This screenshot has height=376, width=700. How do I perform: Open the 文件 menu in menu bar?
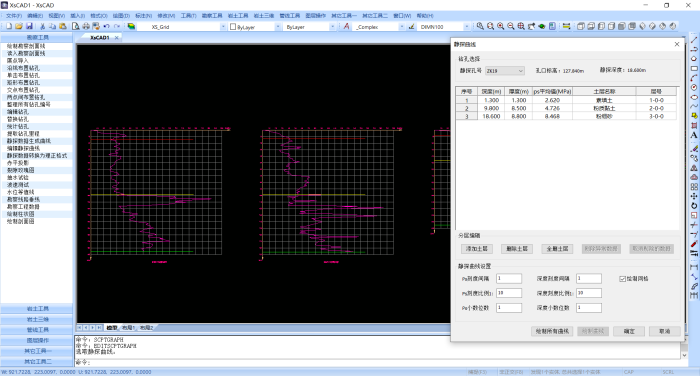tap(13, 16)
